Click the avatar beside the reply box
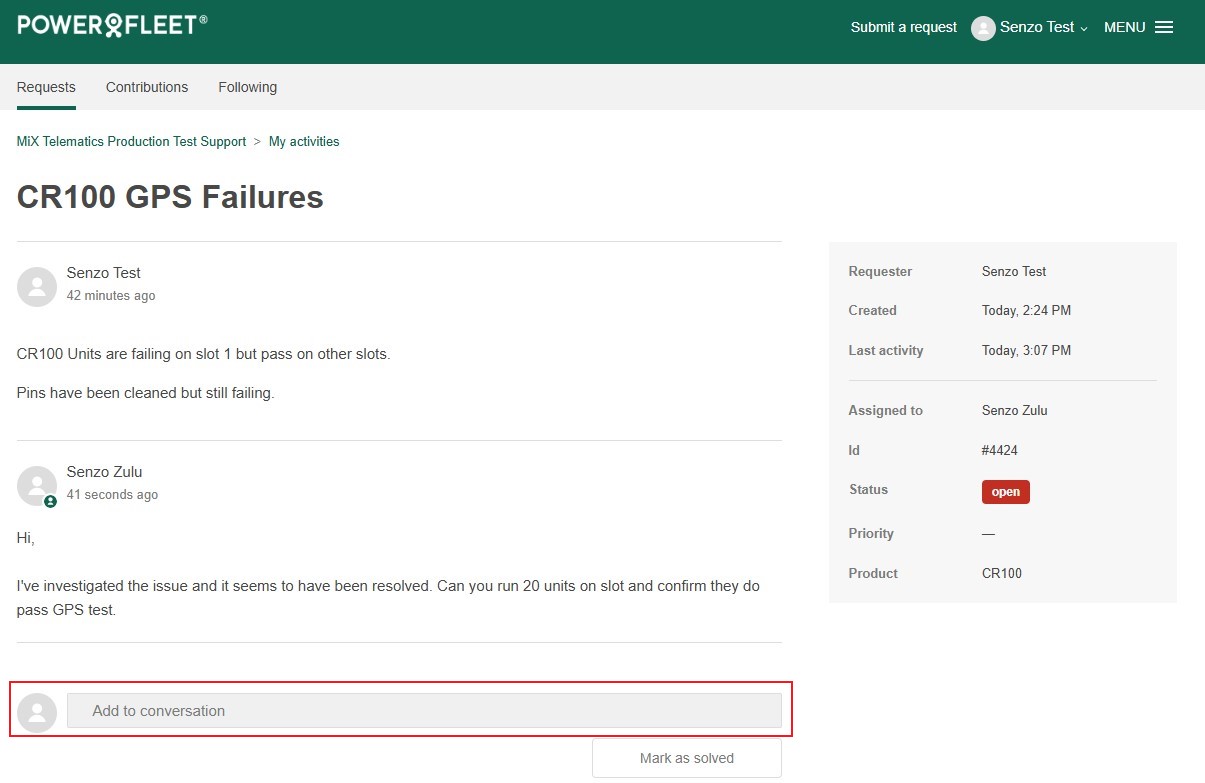This screenshot has height=783, width=1205. [x=37, y=712]
